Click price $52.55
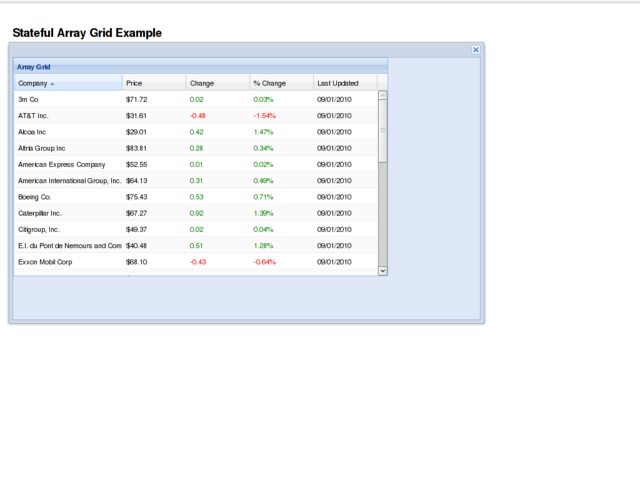Image resolution: width=640 pixels, height=480 pixels. (x=136, y=164)
